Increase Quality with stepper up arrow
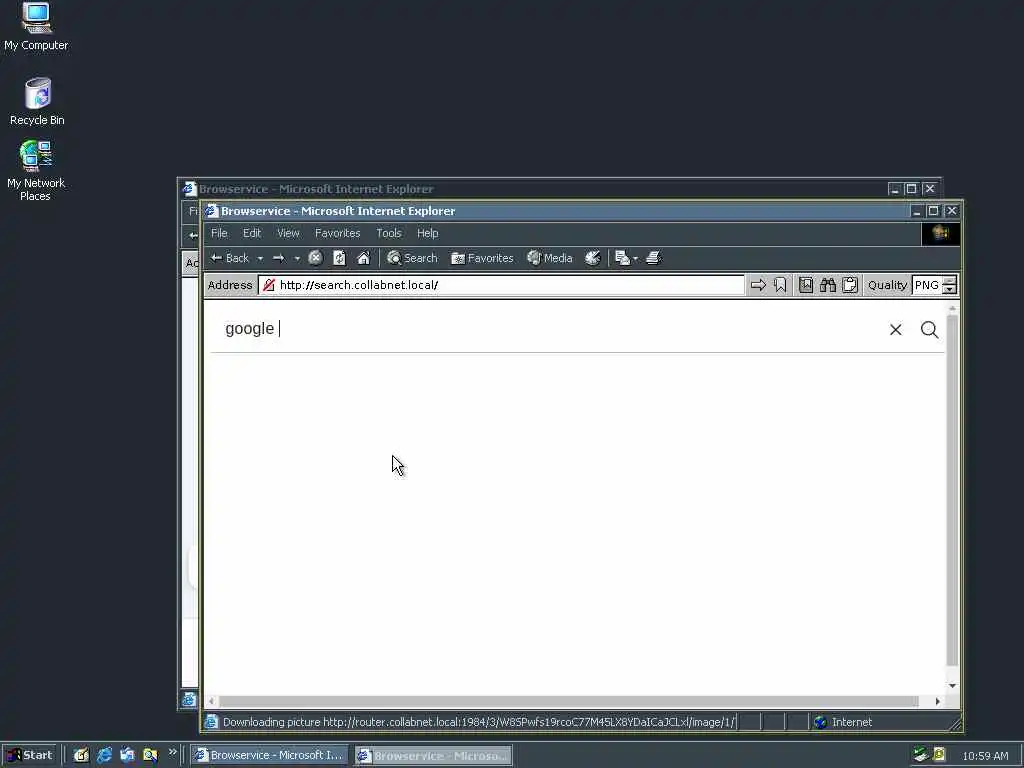The image size is (1024, 768). [x=950, y=281]
